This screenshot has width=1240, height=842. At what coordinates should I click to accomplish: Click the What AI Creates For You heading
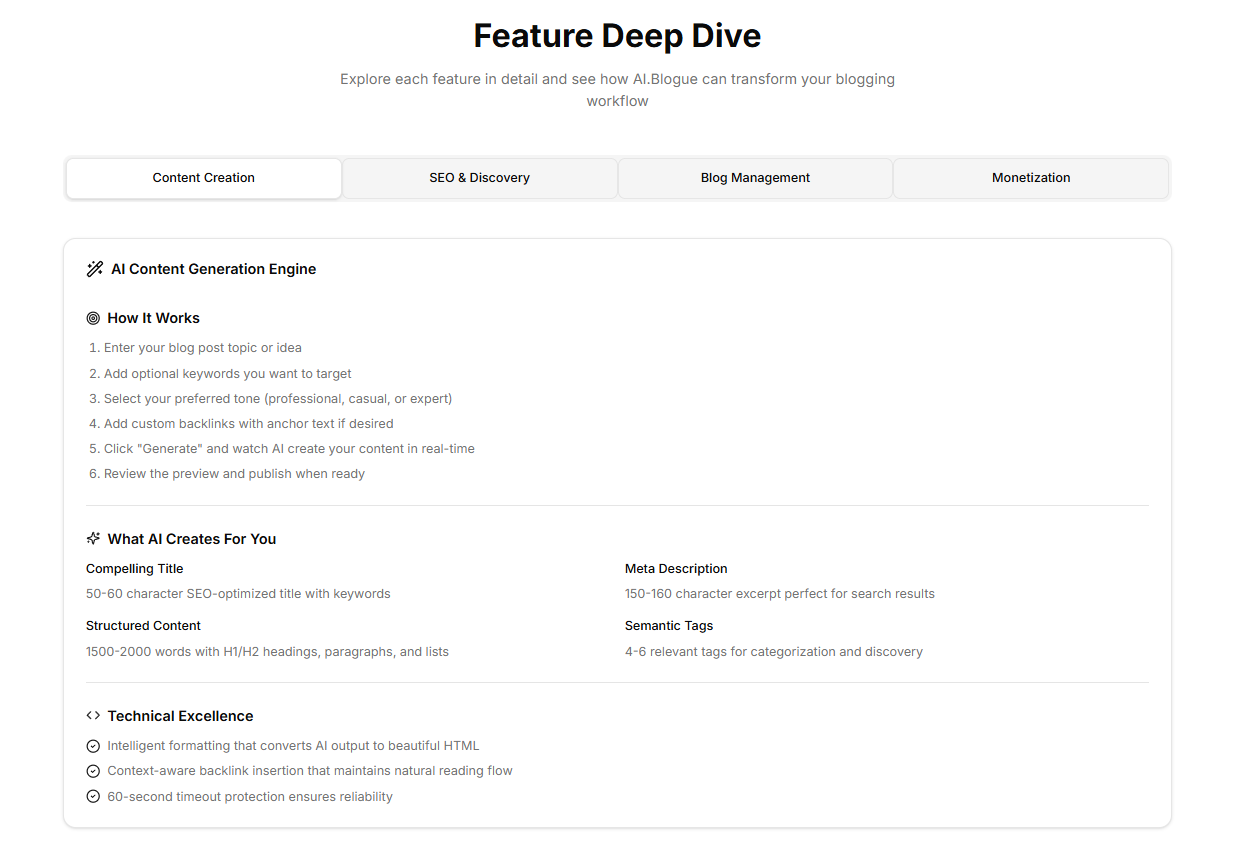click(192, 539)
